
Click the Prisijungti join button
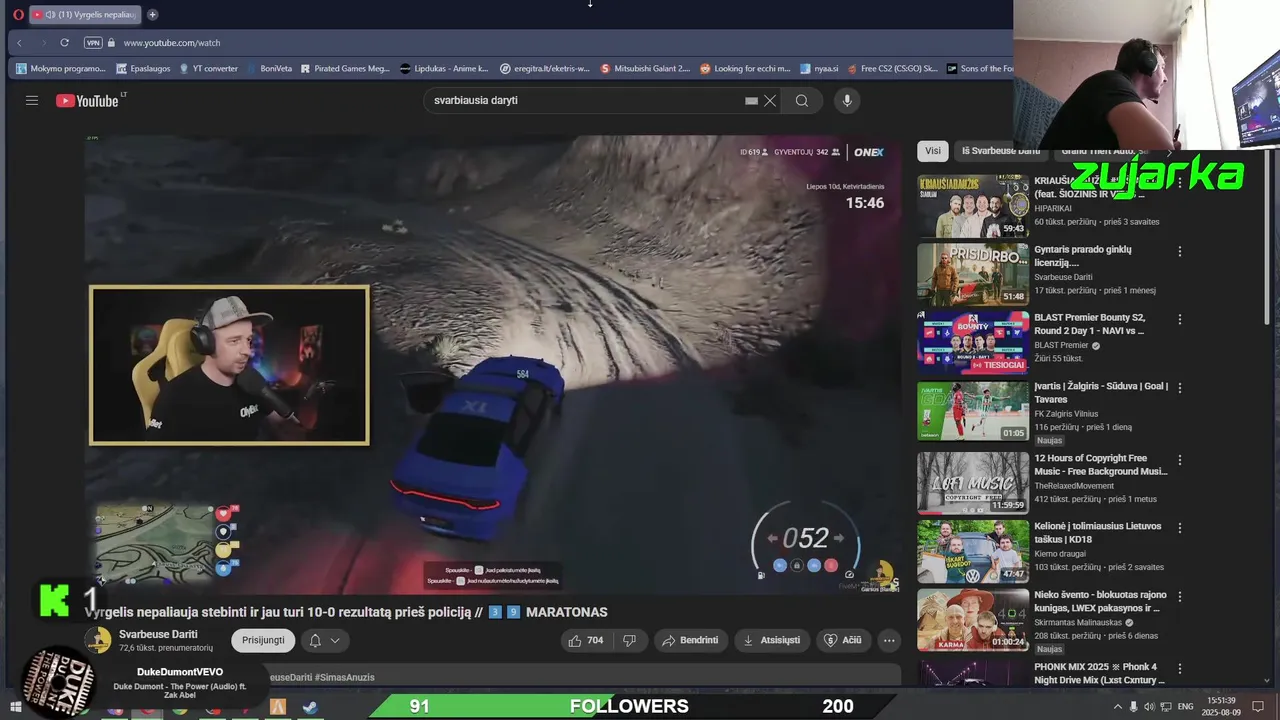click(x=263, y=640)
